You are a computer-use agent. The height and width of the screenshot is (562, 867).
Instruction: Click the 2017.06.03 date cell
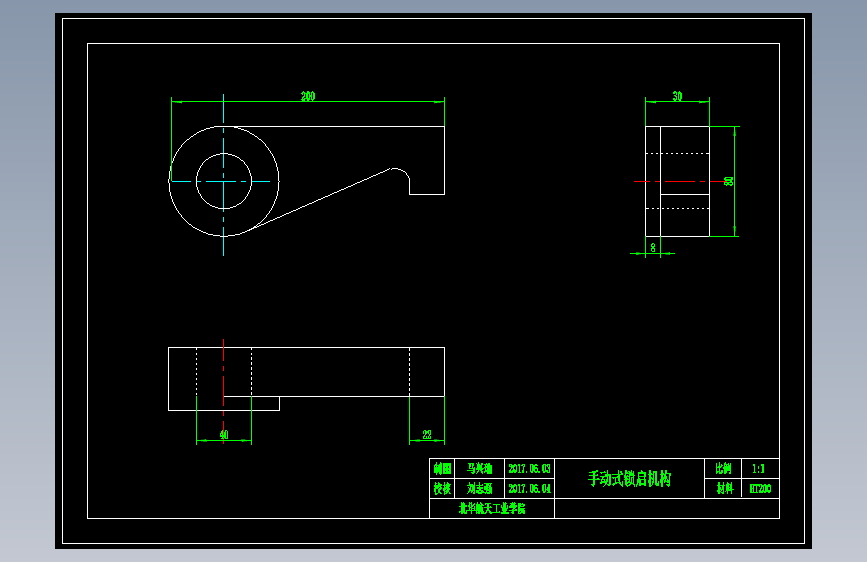click(x=529, y=469)
